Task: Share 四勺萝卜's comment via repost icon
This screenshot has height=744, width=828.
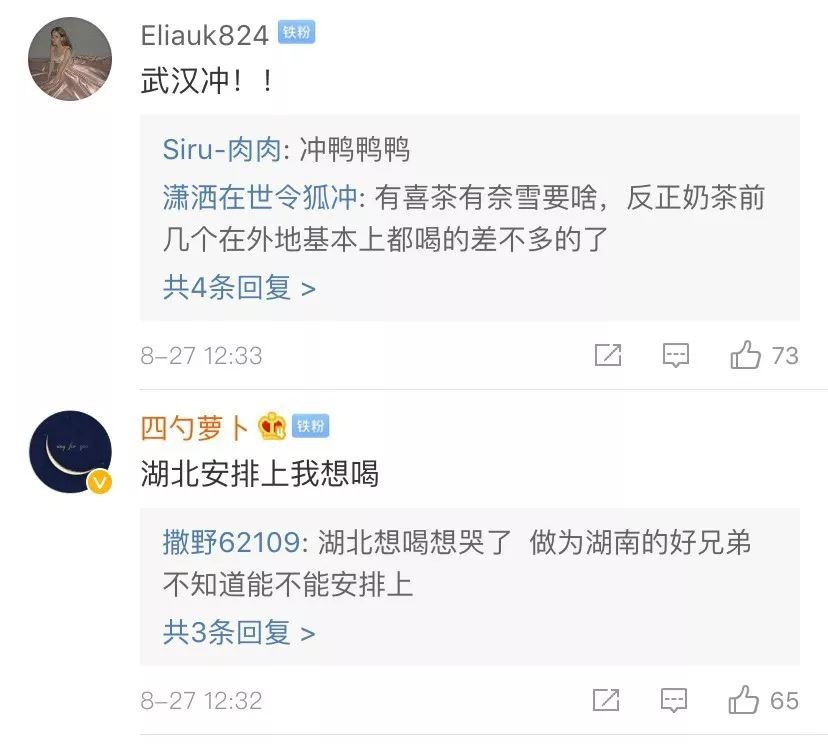Action: point(607,700)
